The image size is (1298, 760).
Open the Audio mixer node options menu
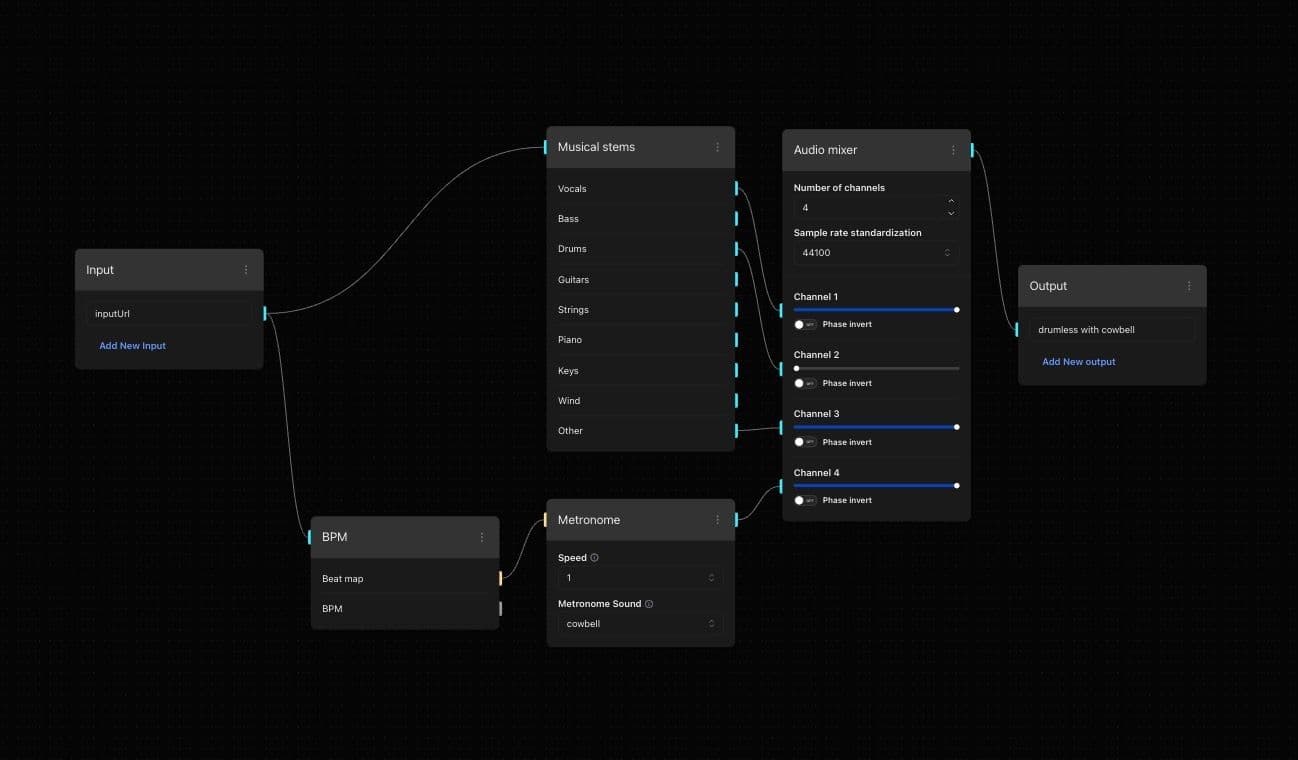[x=953, y=150]
